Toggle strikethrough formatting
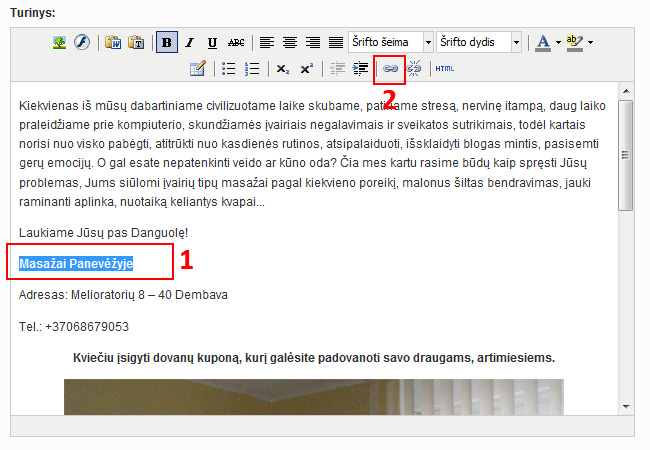This screenshot has height=450, width=650. (x=236, y=42)
